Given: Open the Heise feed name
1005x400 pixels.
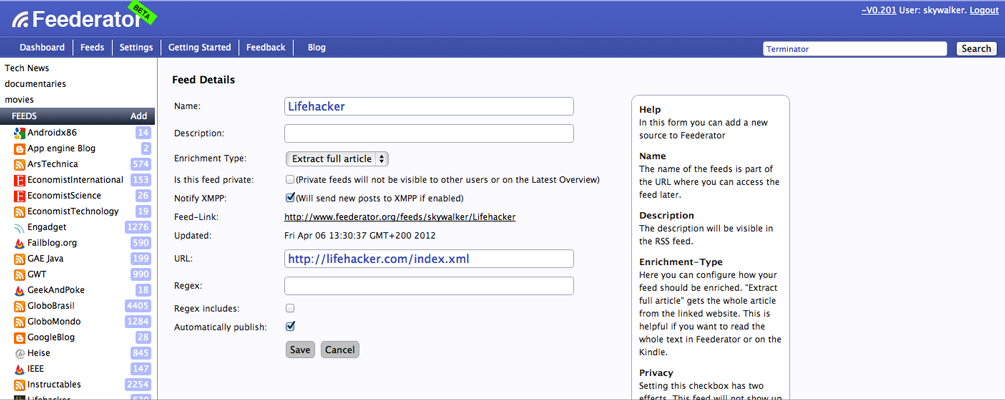Looking at the screenshot, I should pos(38,353).
